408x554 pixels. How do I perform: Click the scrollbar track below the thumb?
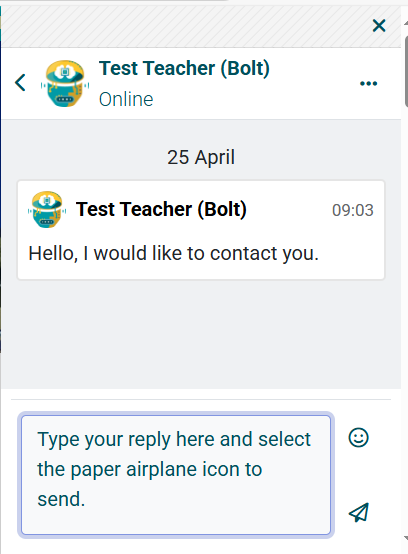406,318
